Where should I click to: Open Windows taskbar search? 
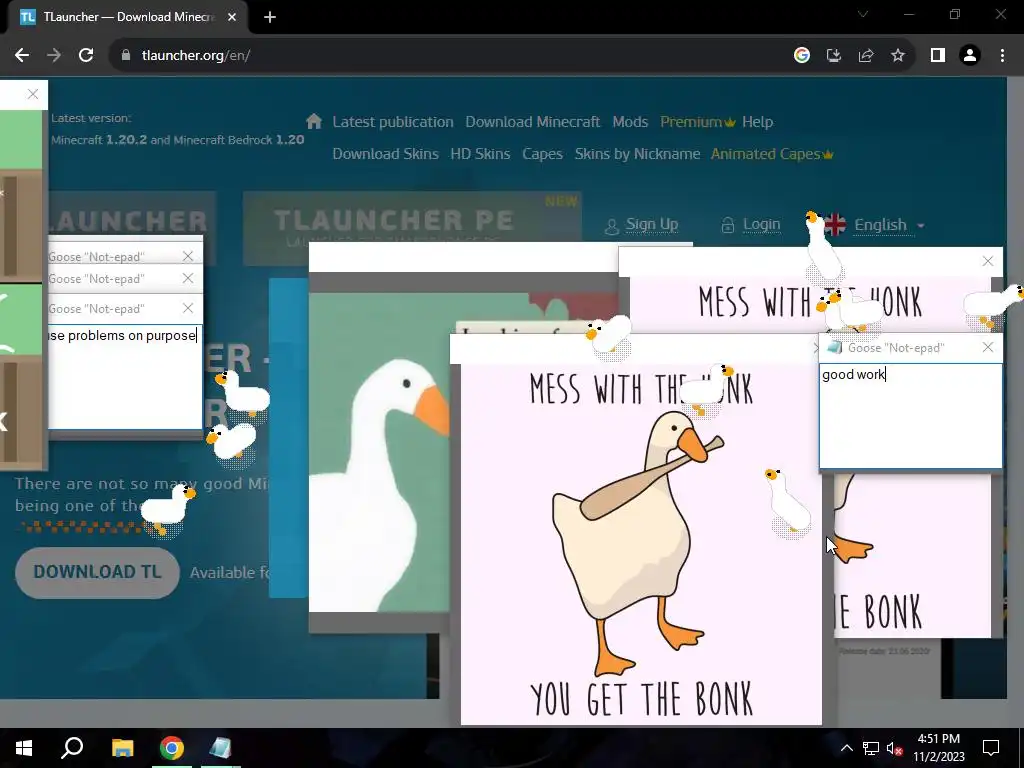72,748
